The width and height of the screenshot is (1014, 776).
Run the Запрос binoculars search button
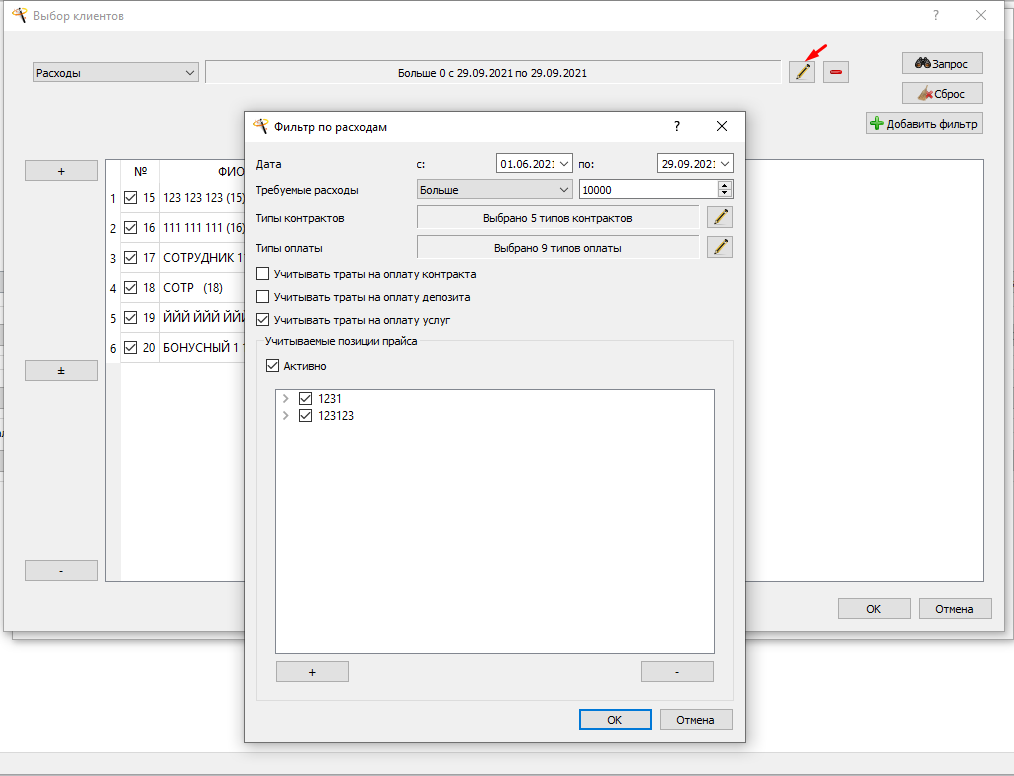click(942, 63)
